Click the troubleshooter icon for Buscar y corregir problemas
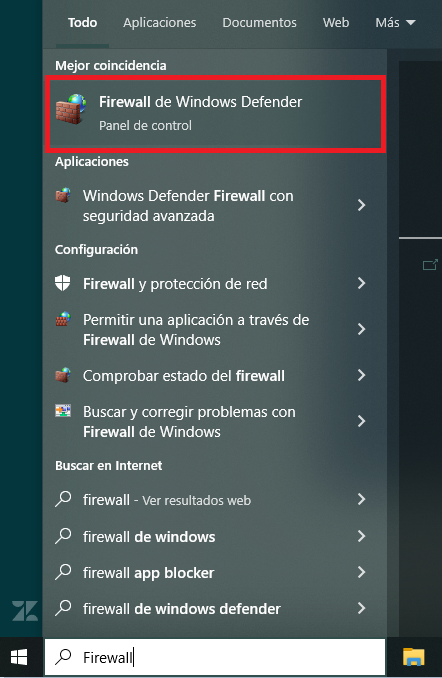This screenshot has width=442, height=678. (63, 411)
